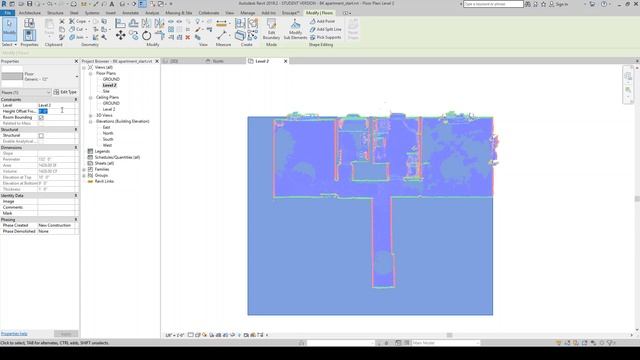The height and width of the screenshot is (360, 640).
Task: Select Schedules/Quantities in Project Browser
Action: tap(117, 157)
